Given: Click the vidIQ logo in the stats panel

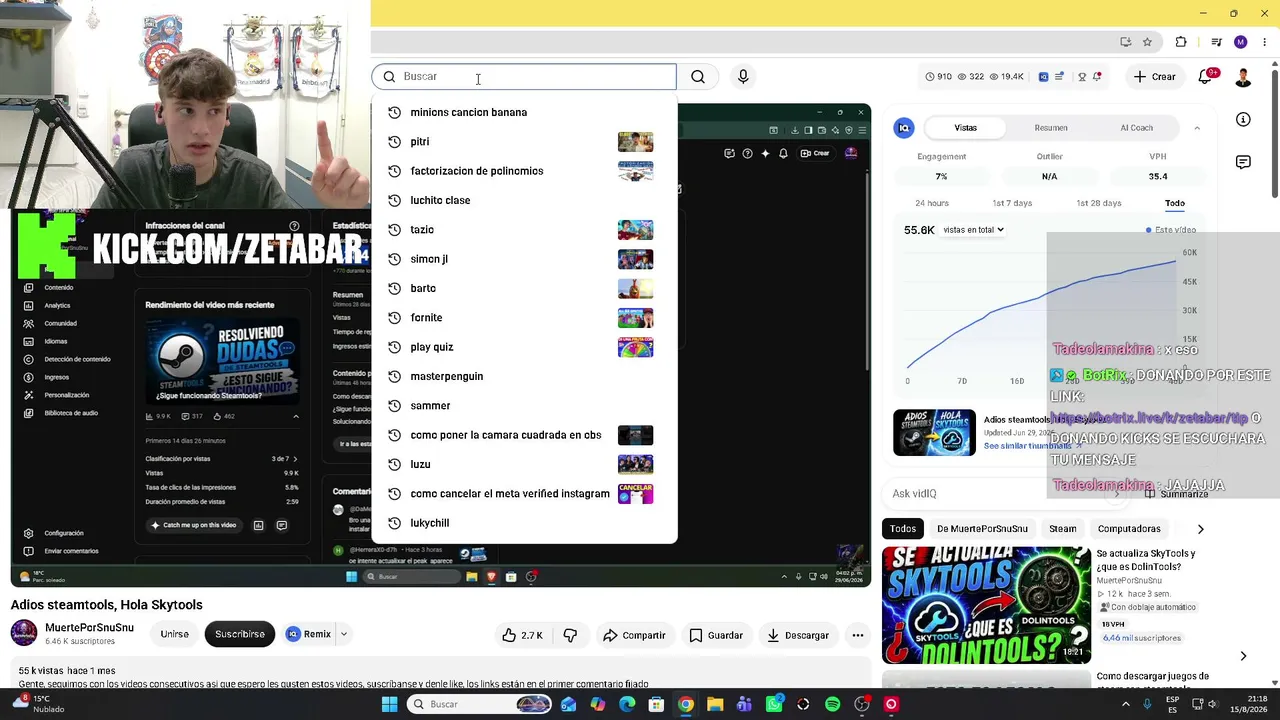Looking at the screenshot, I should pyautogui.click(x=904, y=128).
